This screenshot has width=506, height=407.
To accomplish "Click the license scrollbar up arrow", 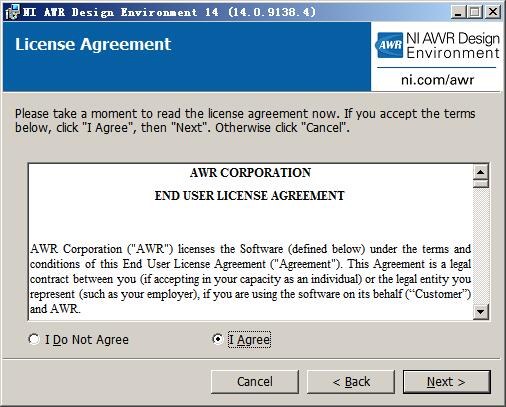I will point(480,172).
